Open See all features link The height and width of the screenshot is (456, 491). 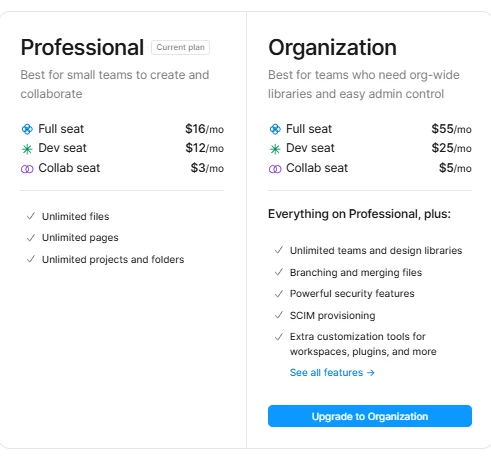[x=332, y=372]
